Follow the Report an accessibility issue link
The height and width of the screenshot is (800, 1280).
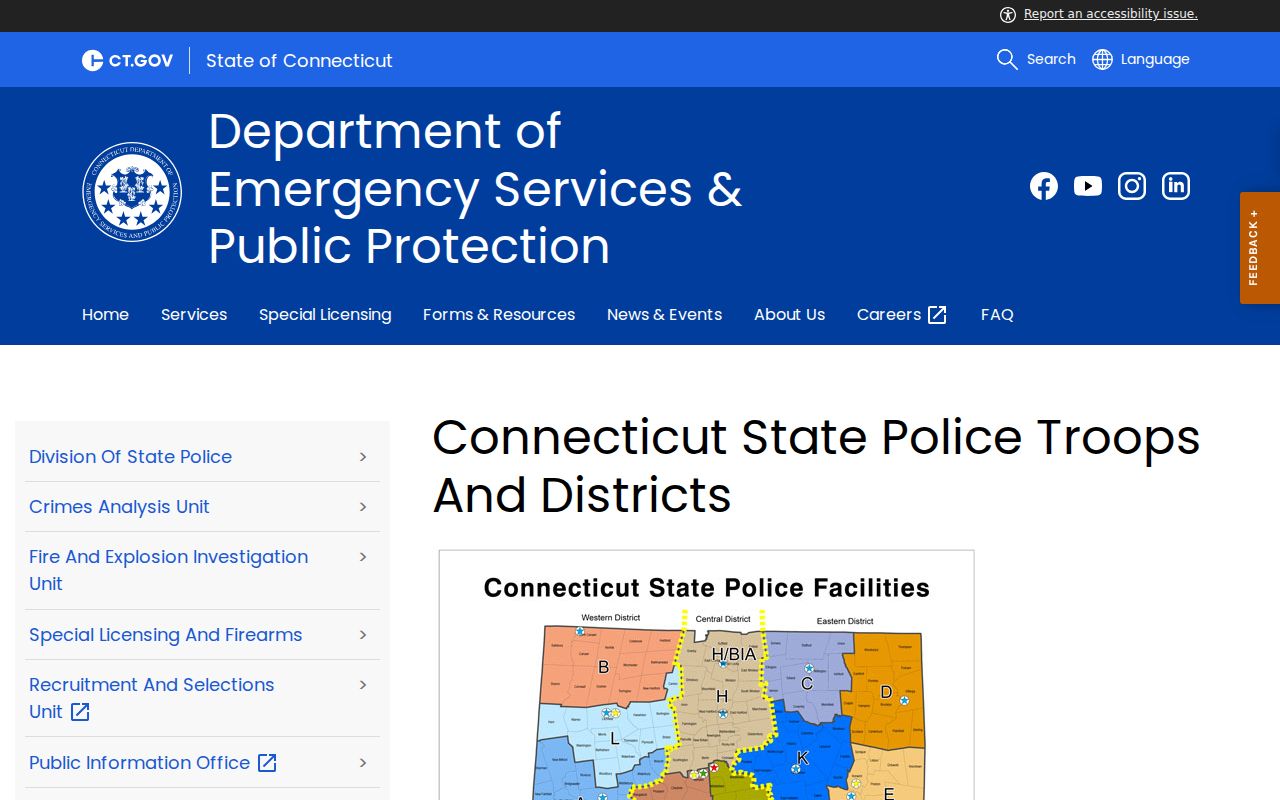click(x=1110, y=14)
